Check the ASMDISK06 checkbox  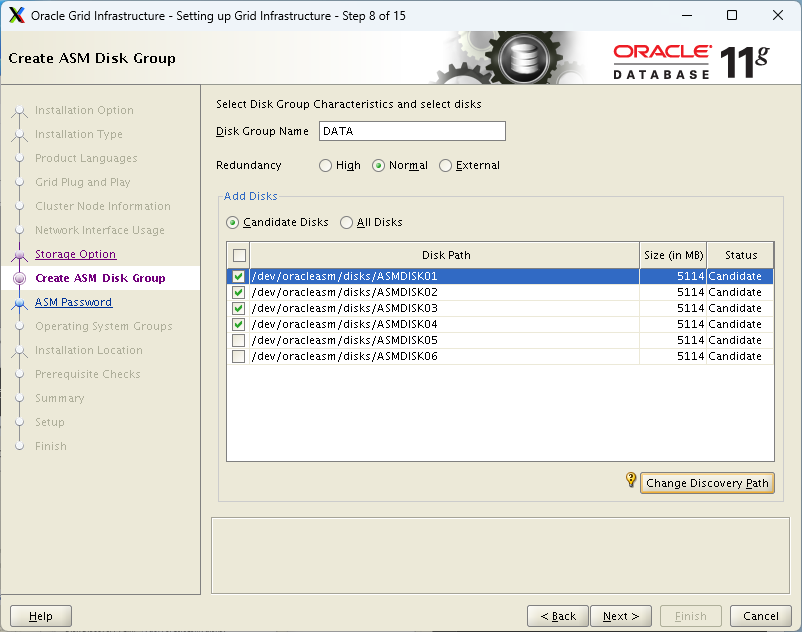point(238,356)
